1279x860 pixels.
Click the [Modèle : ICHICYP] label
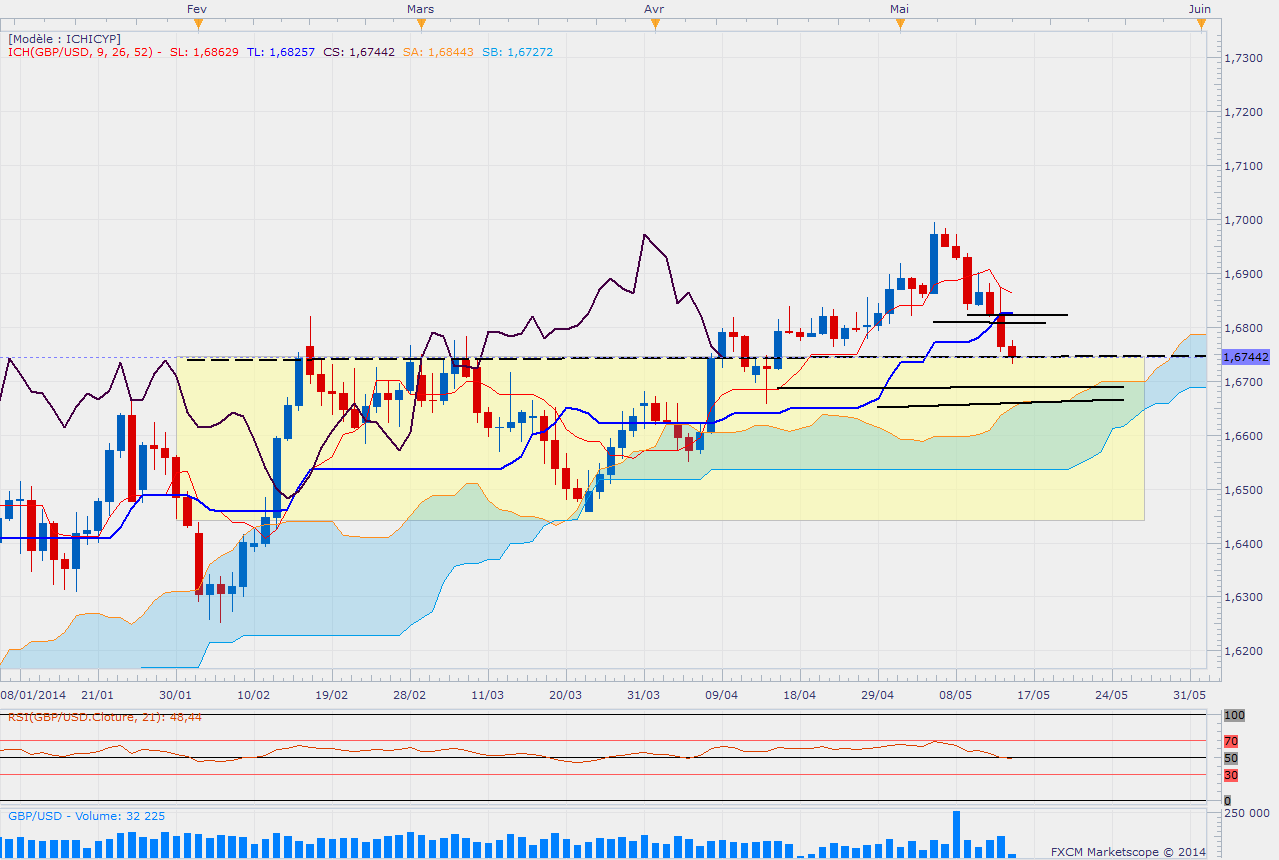pos(65,38)
